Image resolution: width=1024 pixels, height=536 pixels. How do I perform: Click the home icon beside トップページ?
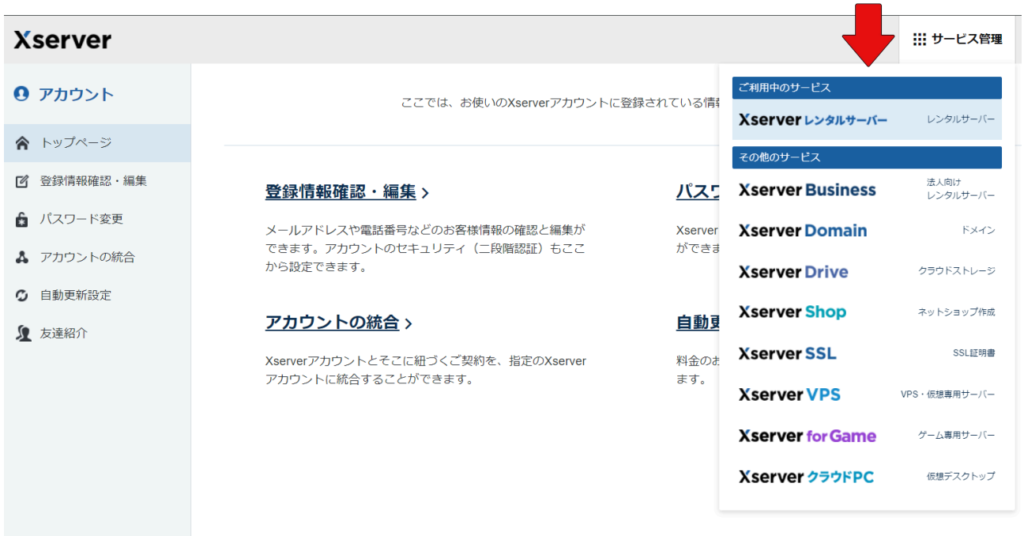(x=23, y=144)
